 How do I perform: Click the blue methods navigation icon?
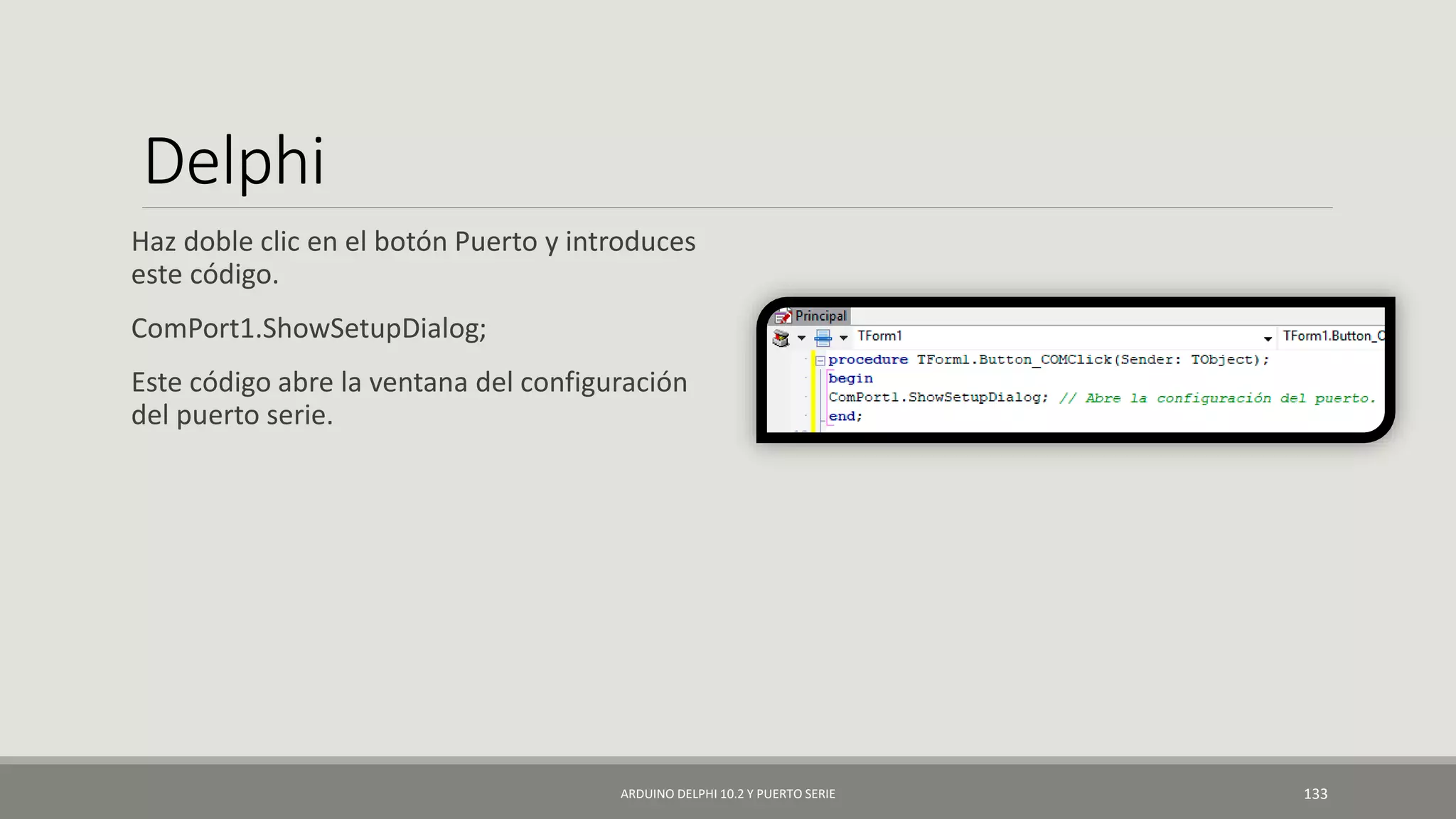(x=823, y=338)
